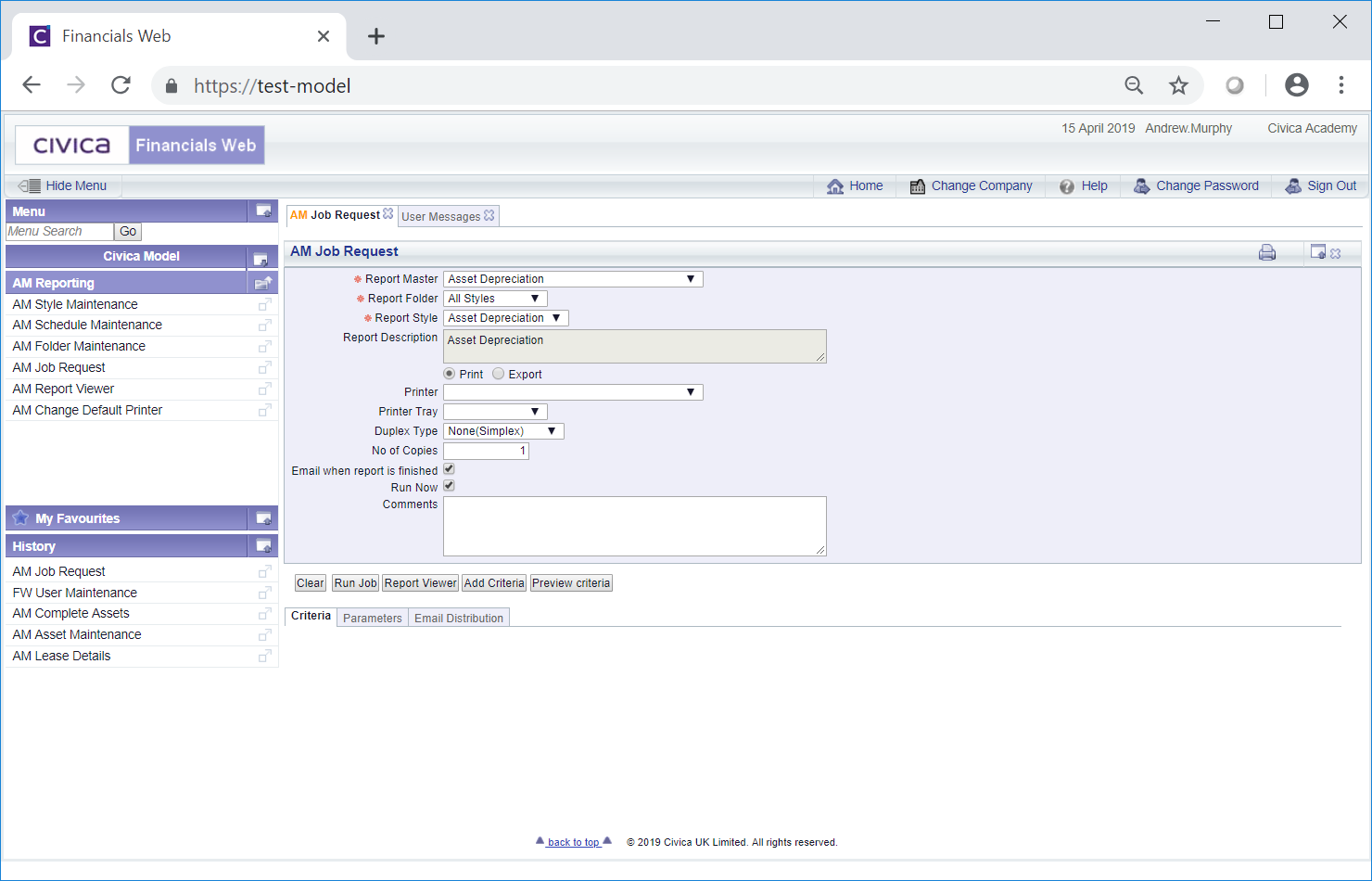Click the printer icon in AM Job Request header
Viewport: 1372px width, 881px height.
click(x=1267, y=252)
